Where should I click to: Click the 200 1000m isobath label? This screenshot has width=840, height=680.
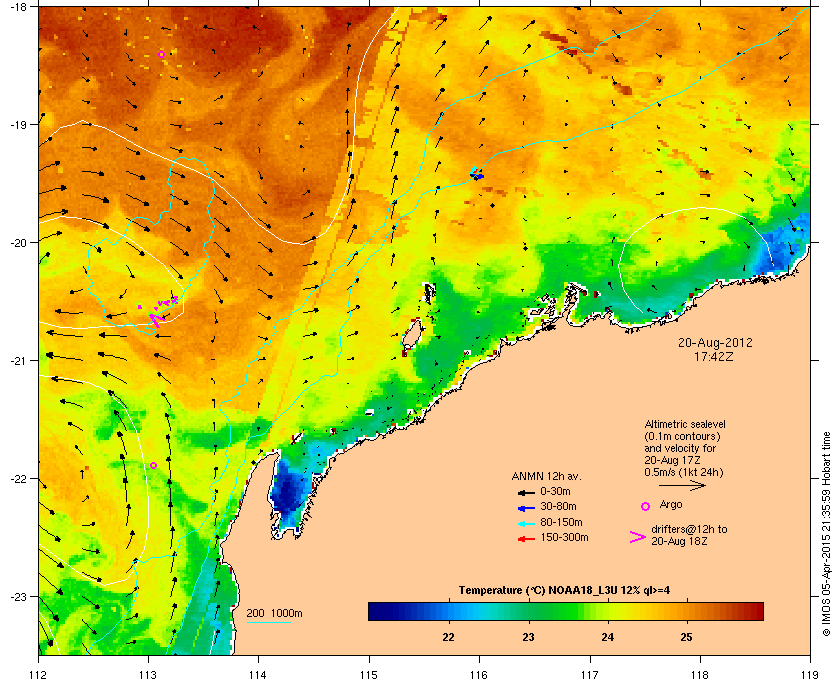(x=274, y=614)
